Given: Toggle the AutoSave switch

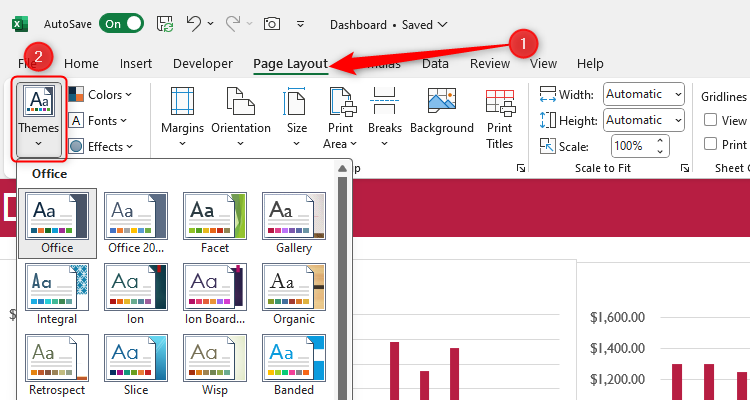Looking at the screenshot, I should click(x=121, y=23).
